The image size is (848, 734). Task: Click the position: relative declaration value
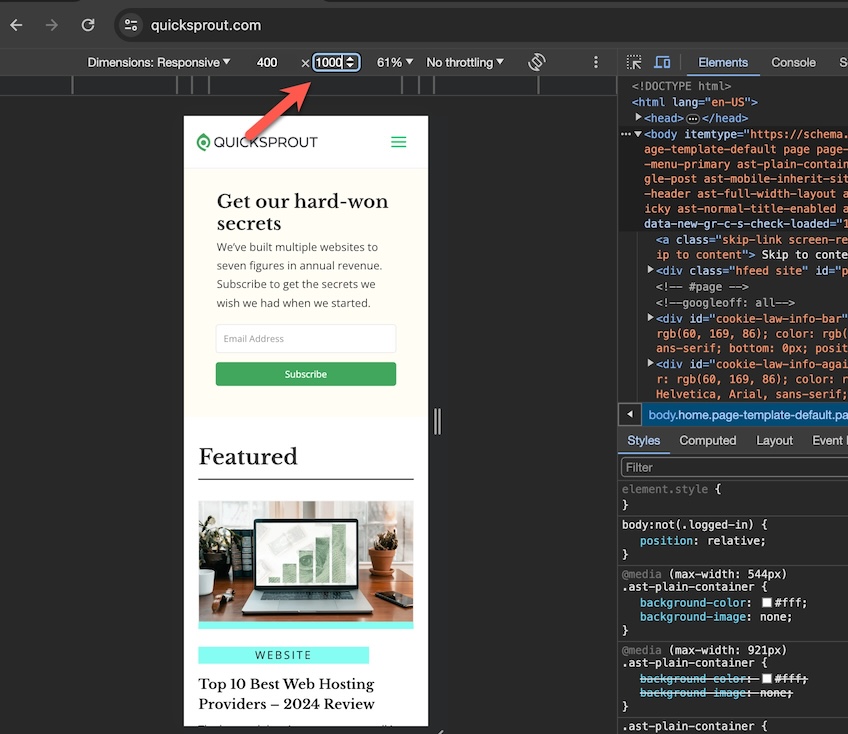pos(733,540)
